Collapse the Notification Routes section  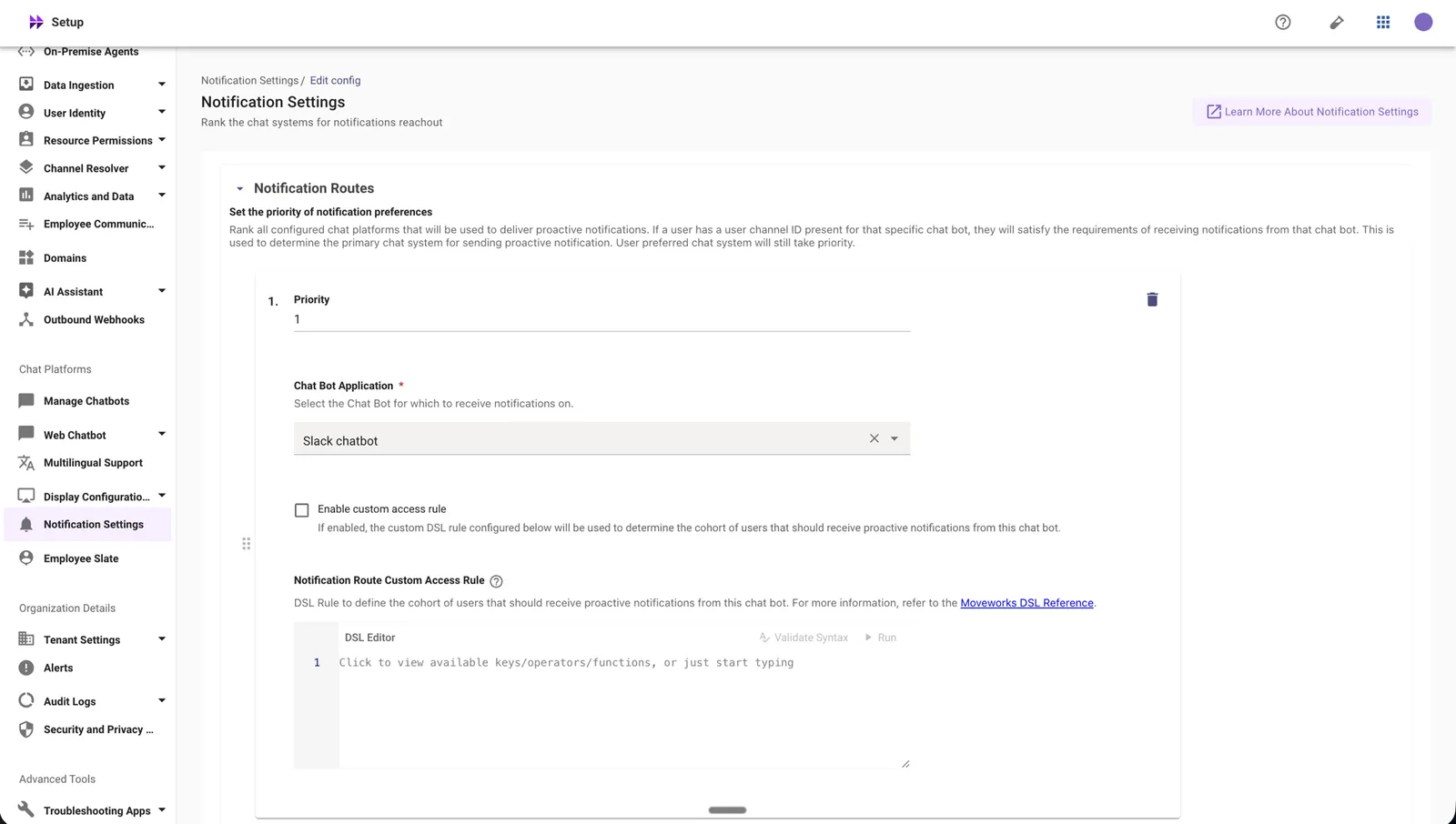tap(240, 189)
